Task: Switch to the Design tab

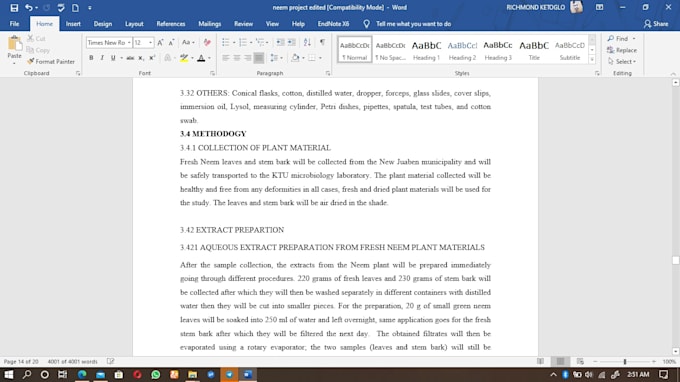Action: (x=103, y=24)
